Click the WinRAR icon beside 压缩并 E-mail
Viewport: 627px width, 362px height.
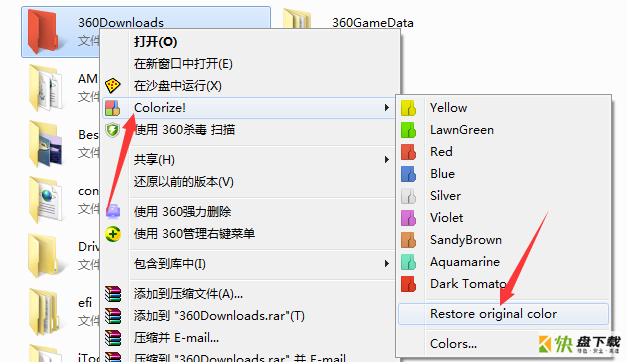click(x=113, y=338)
